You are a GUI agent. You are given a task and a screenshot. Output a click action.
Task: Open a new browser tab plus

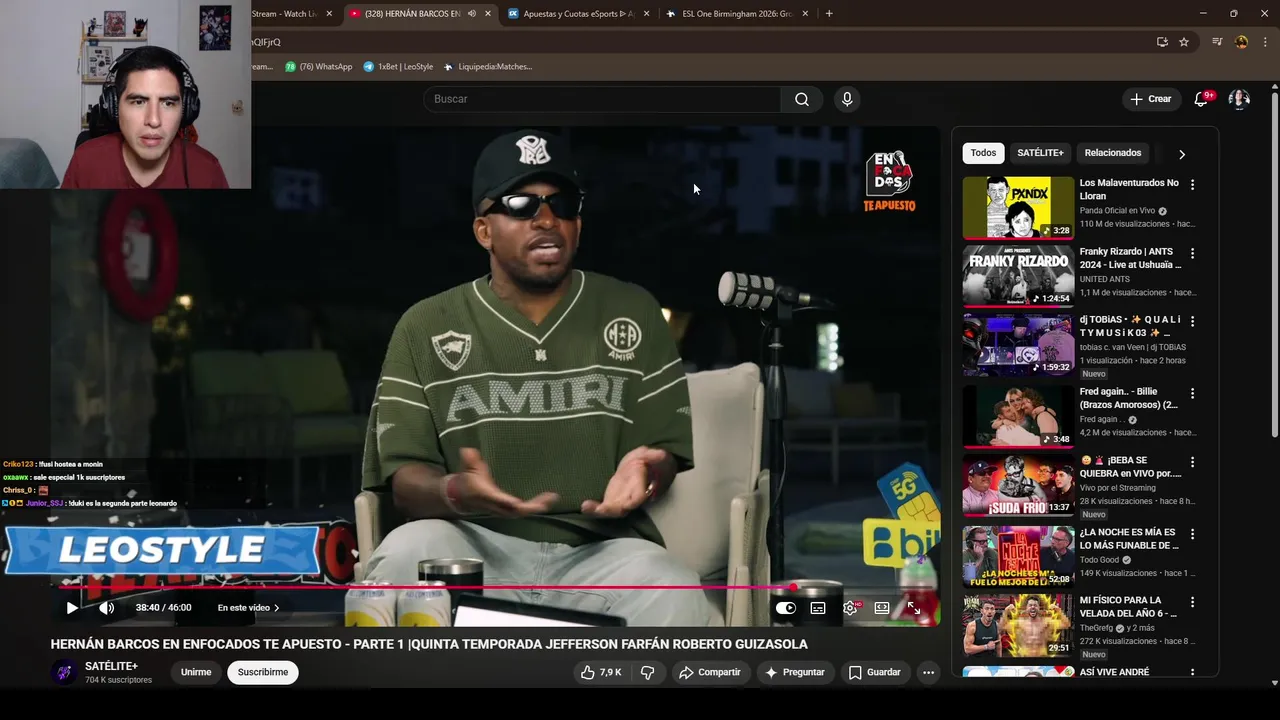(x=829, y=14)
